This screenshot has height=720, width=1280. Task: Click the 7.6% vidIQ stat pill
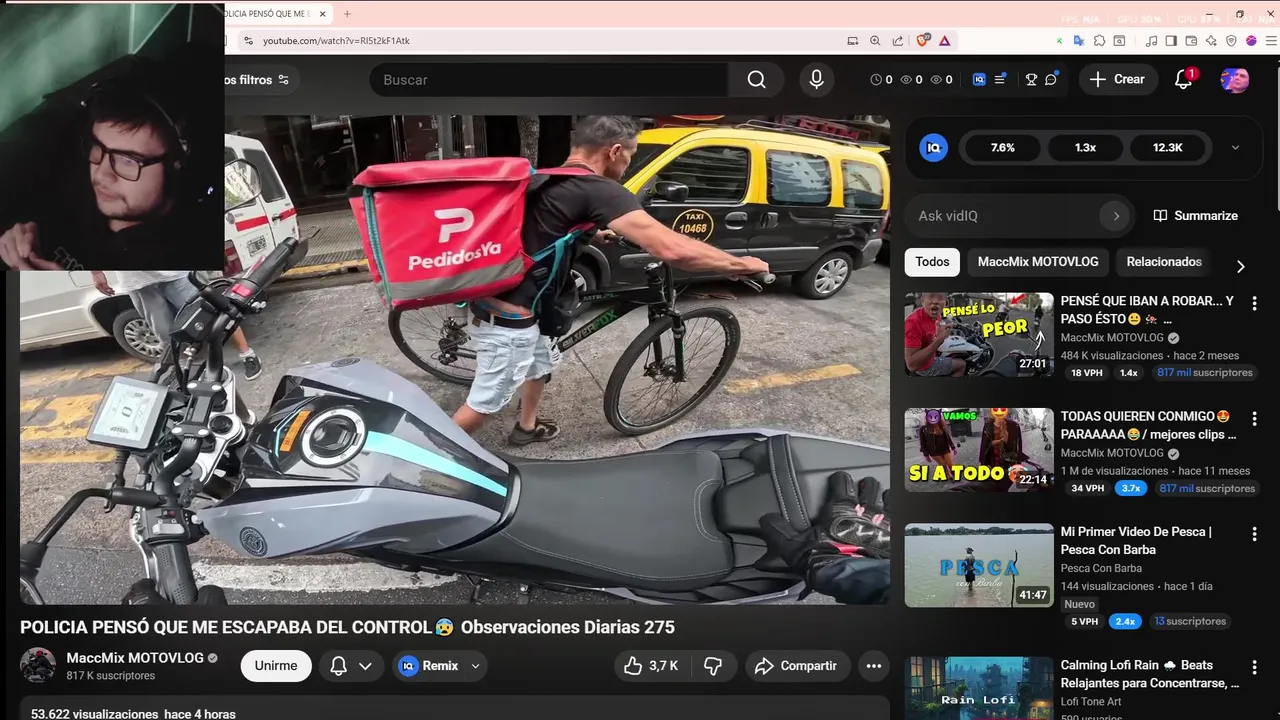1003,148
